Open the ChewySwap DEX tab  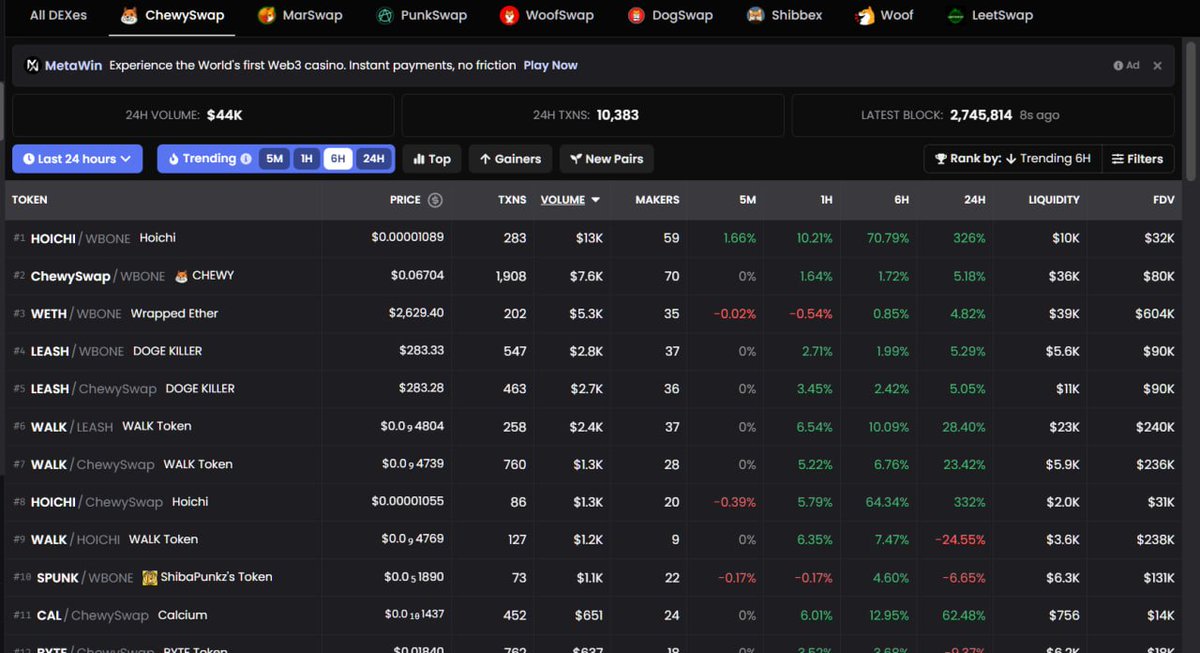coord(173,16)
